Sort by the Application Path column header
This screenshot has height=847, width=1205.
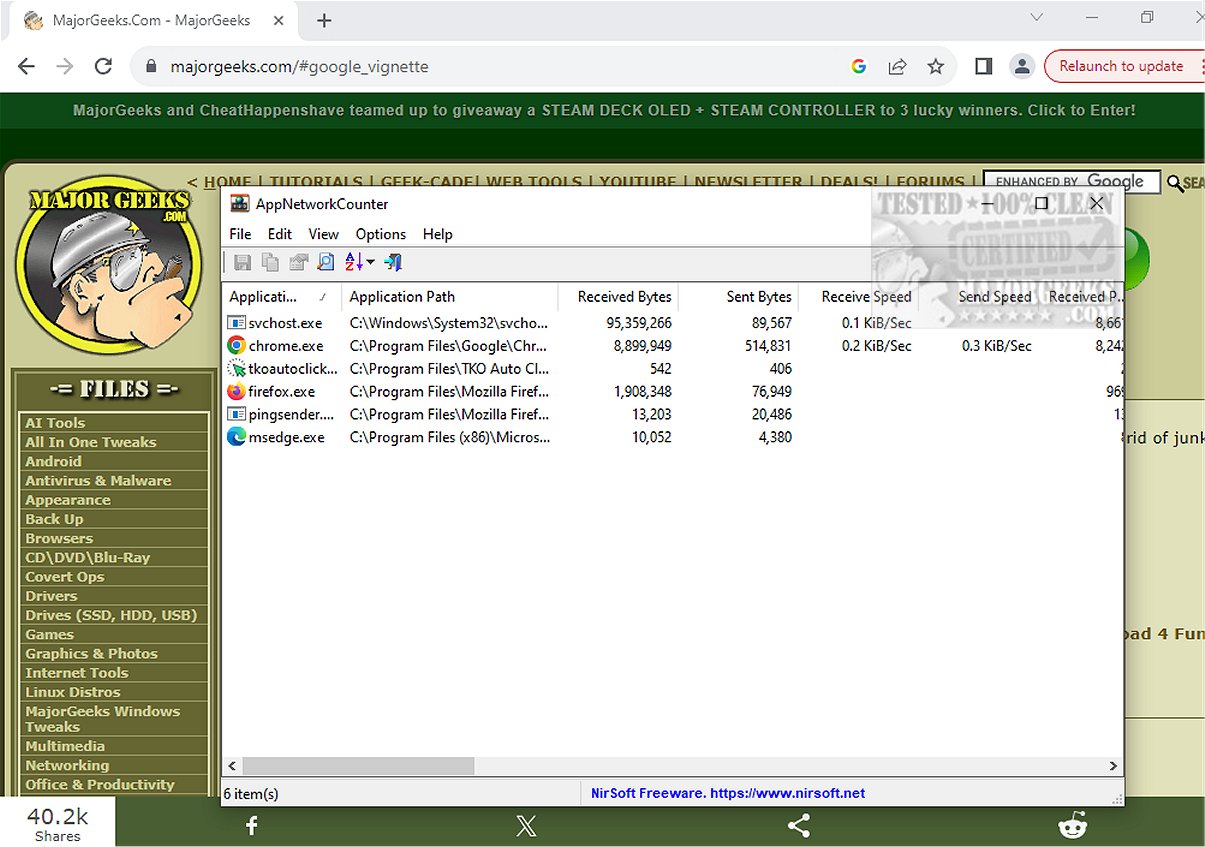(x=449, y=297)
